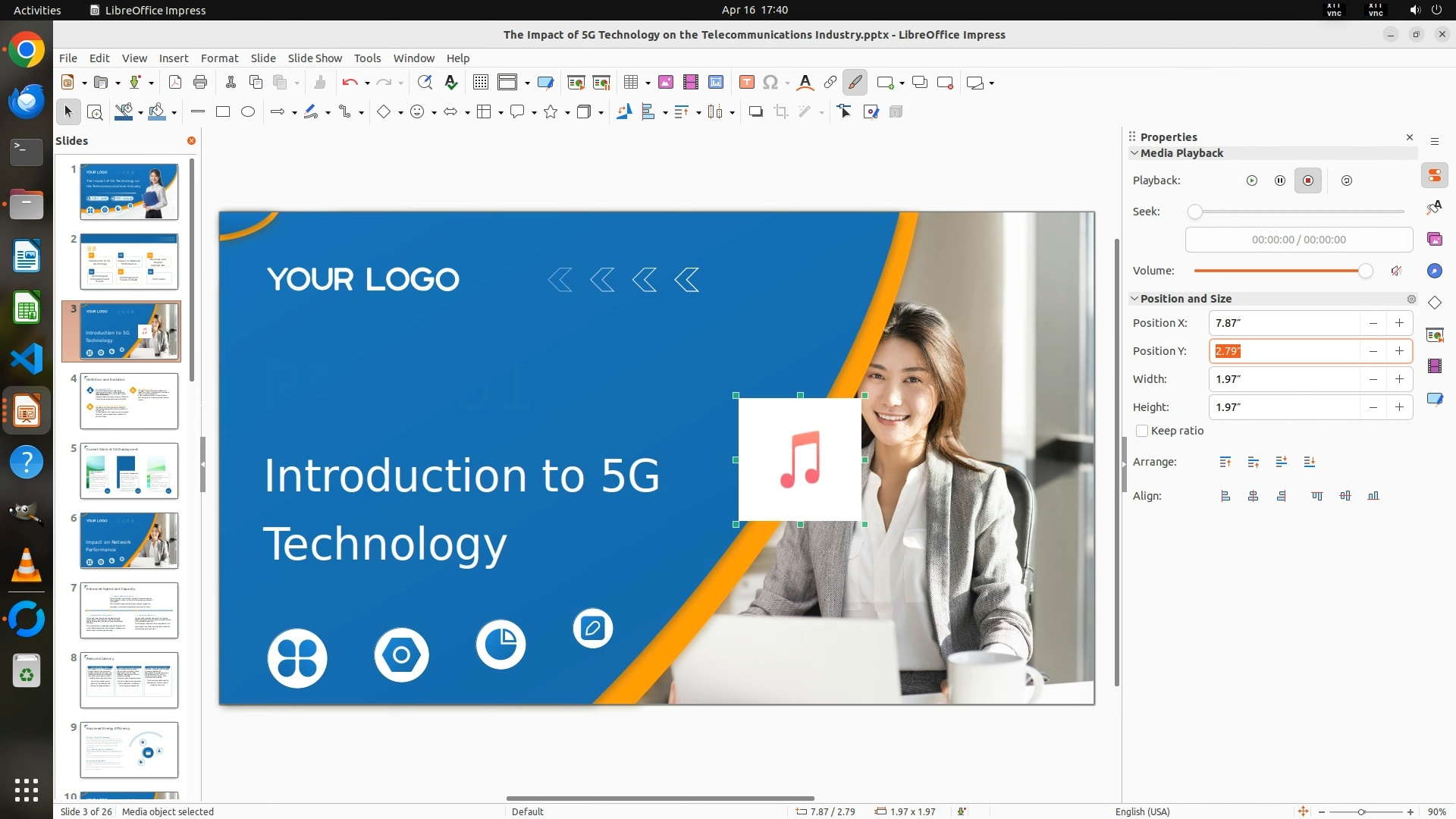
Task: Collapse the Media Playback section
Action: pyautogui.click(x=1134, y=153)
